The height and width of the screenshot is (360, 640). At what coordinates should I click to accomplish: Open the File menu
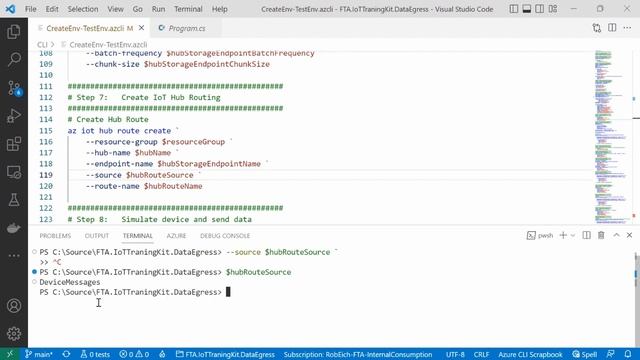31,9
